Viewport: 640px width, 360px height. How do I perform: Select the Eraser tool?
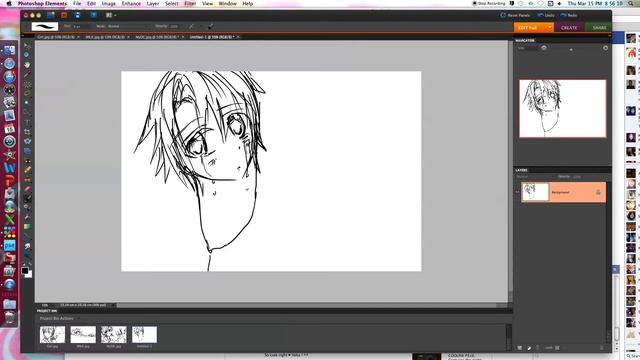tap(27, 189)
